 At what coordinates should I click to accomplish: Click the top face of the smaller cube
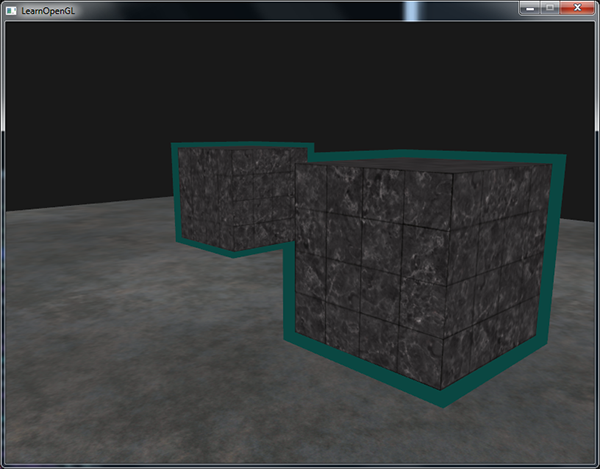[245, 150]
